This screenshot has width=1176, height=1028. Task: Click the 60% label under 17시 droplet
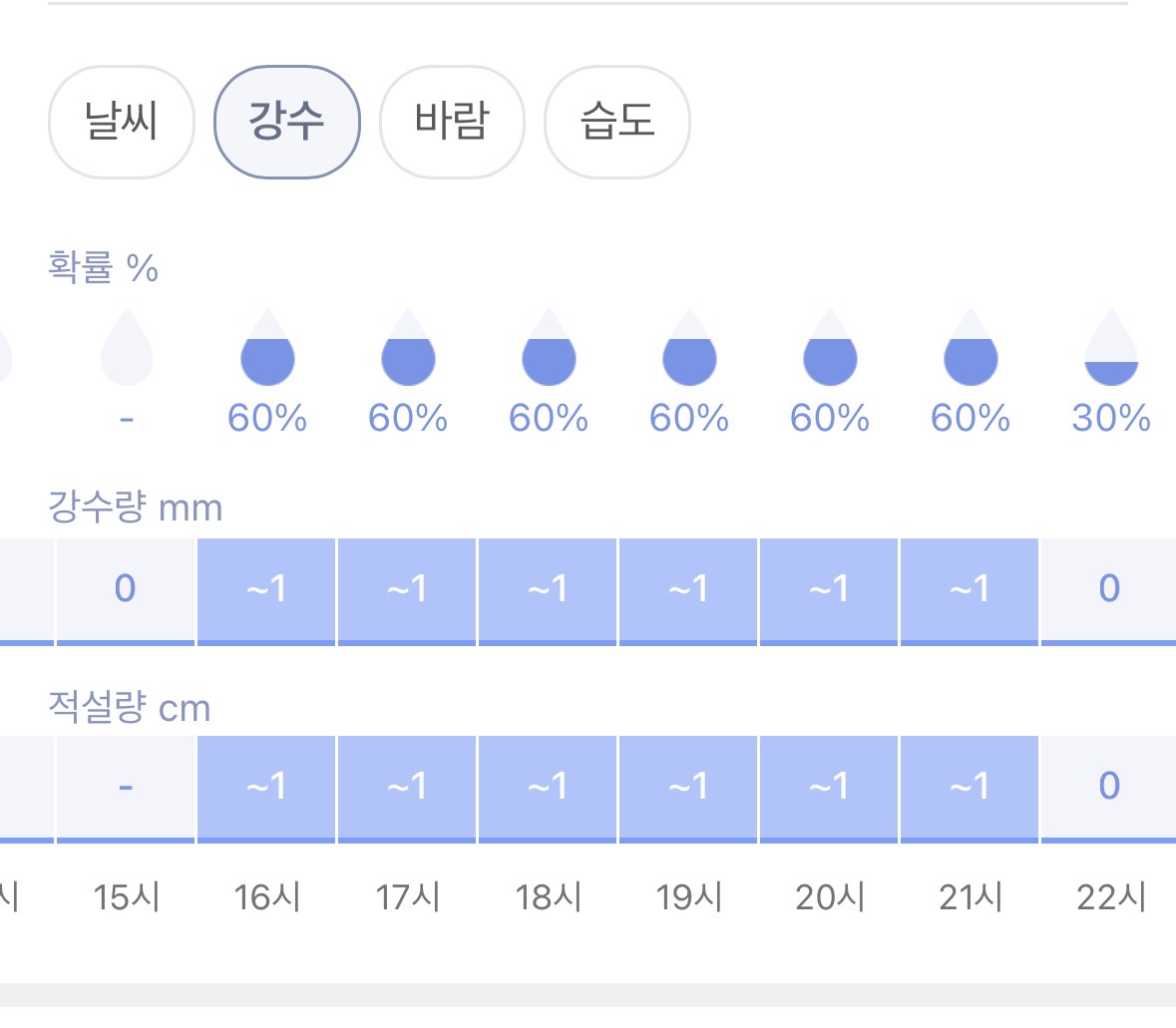(408, 418)
